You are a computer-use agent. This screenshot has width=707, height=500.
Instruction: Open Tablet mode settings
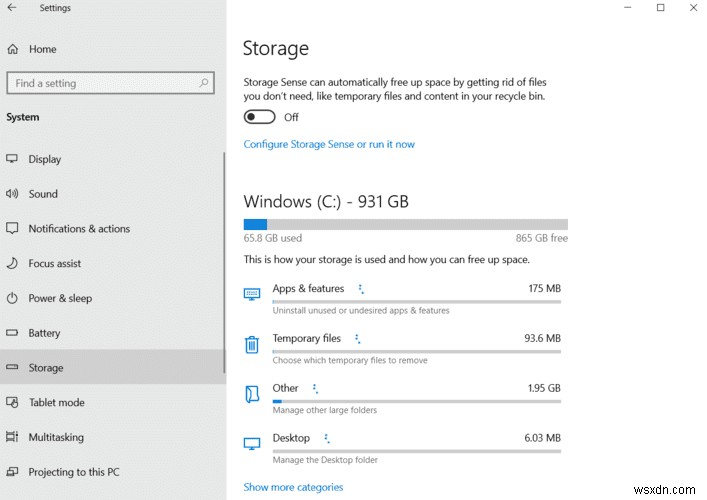(112, 402)
